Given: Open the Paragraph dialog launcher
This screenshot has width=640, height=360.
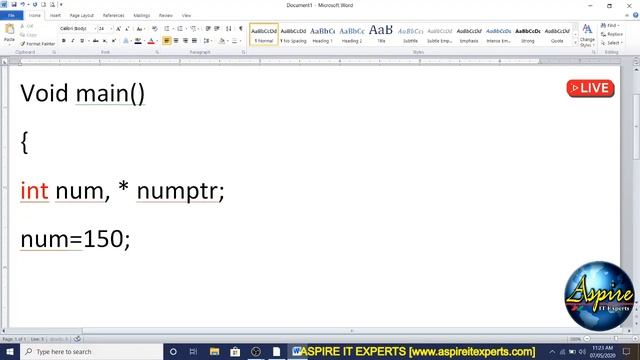Looking at the screenshot, I should coord(244,52).
